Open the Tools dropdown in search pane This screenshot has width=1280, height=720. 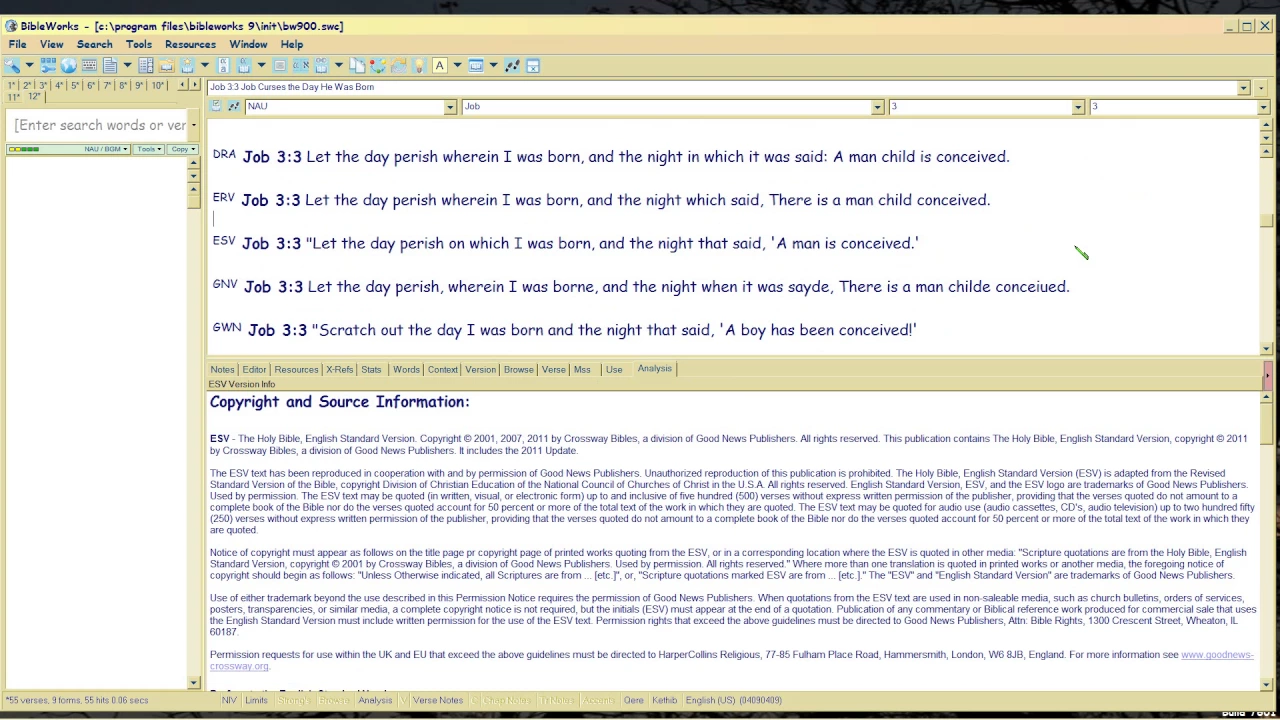click(149, 149)
